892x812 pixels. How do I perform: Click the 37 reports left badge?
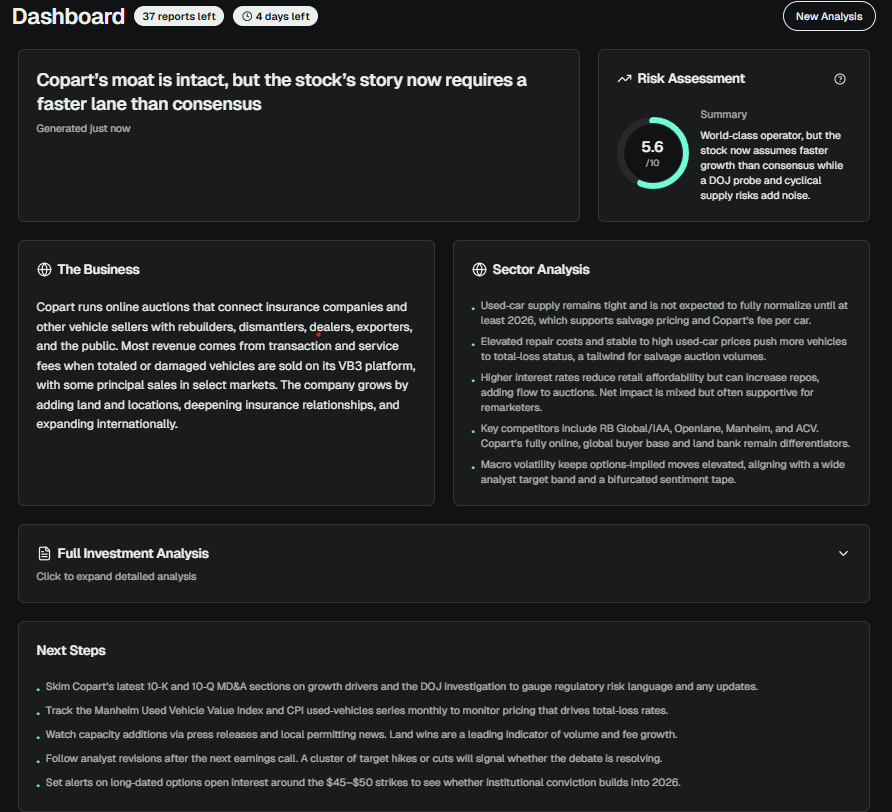[x=179, y=17]
